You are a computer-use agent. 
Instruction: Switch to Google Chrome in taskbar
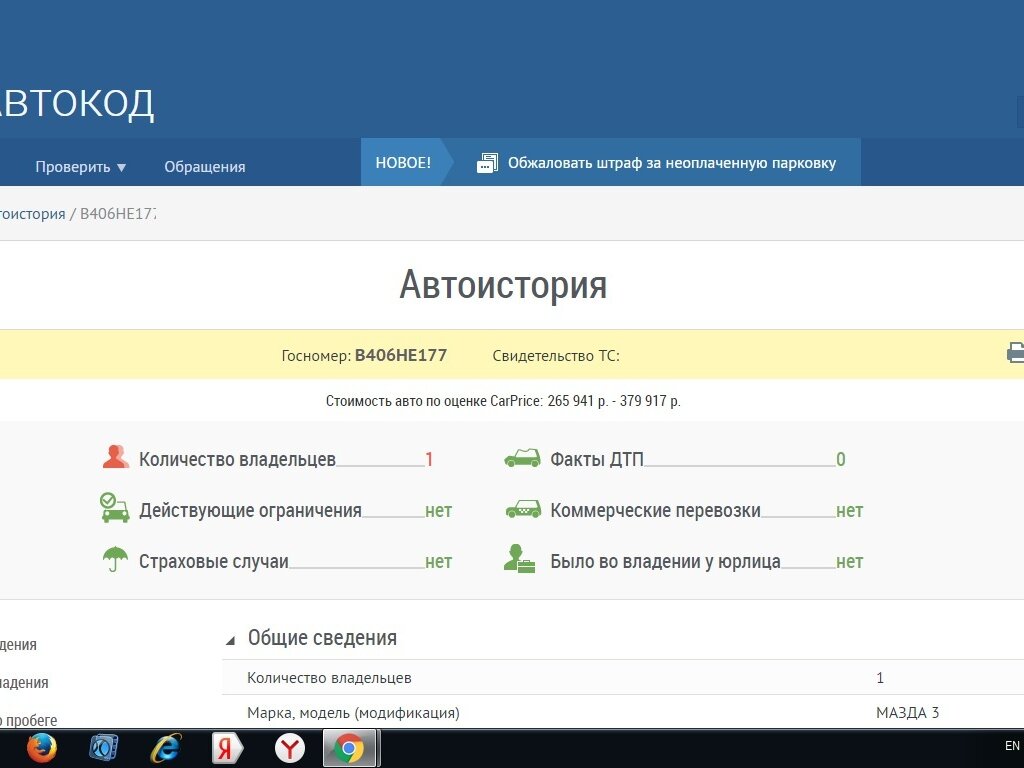(x=349, y=748)
